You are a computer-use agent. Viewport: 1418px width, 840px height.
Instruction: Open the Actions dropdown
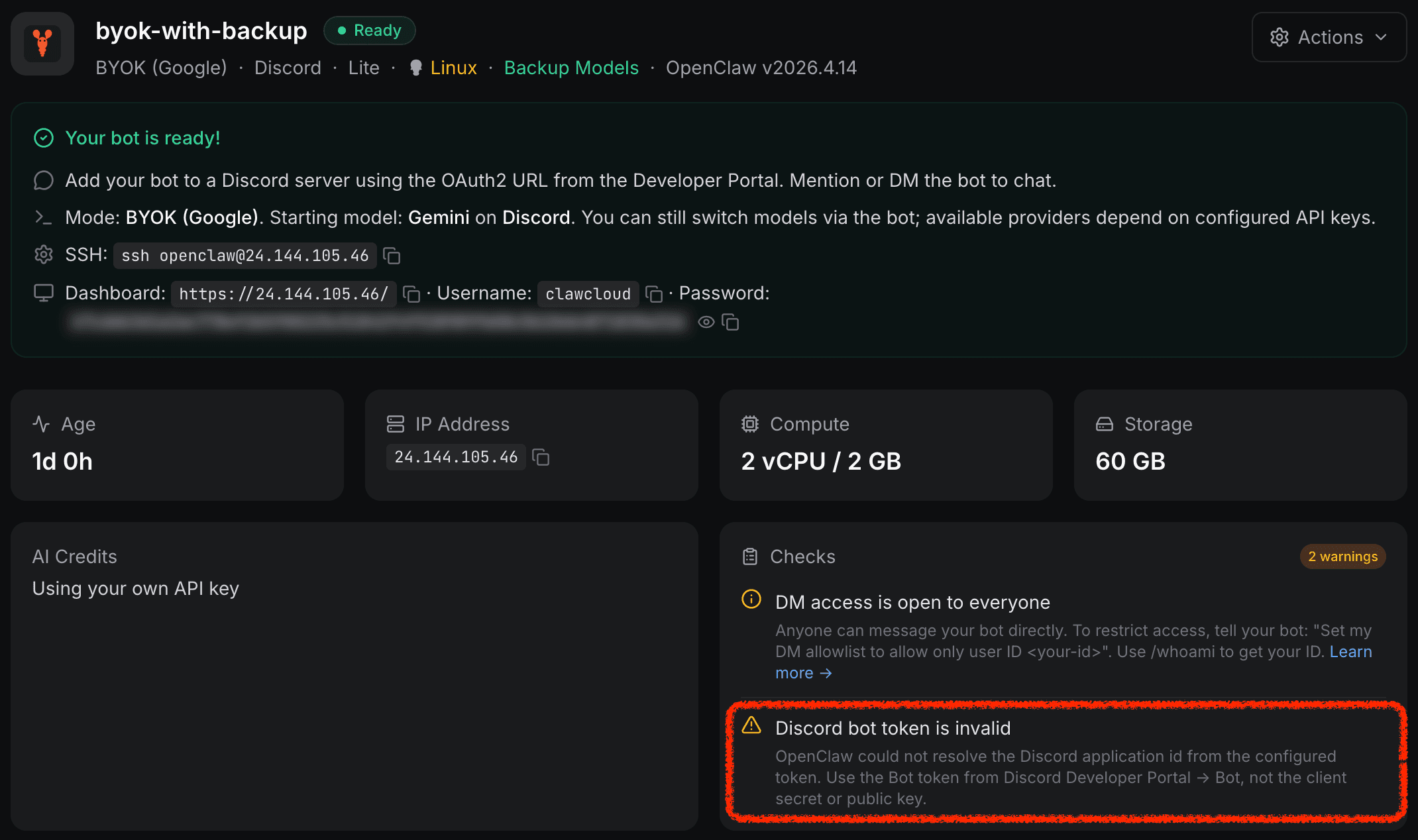tap(1329, 37)
